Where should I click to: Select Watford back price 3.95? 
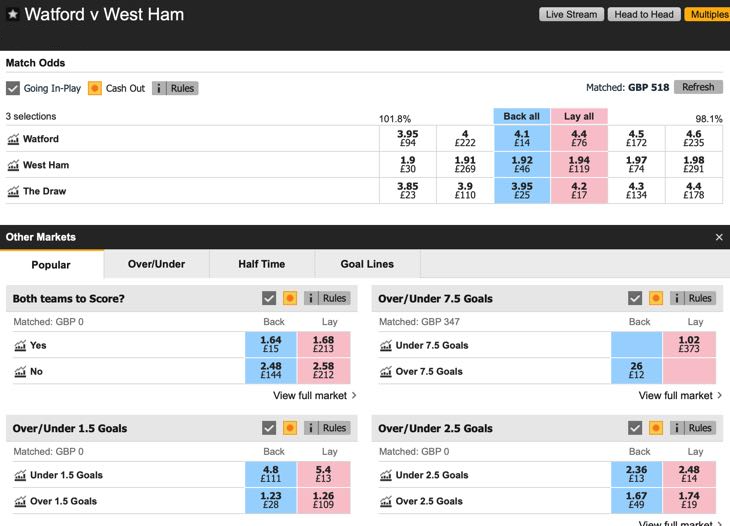pyautogui.click(x=408, y=138)
